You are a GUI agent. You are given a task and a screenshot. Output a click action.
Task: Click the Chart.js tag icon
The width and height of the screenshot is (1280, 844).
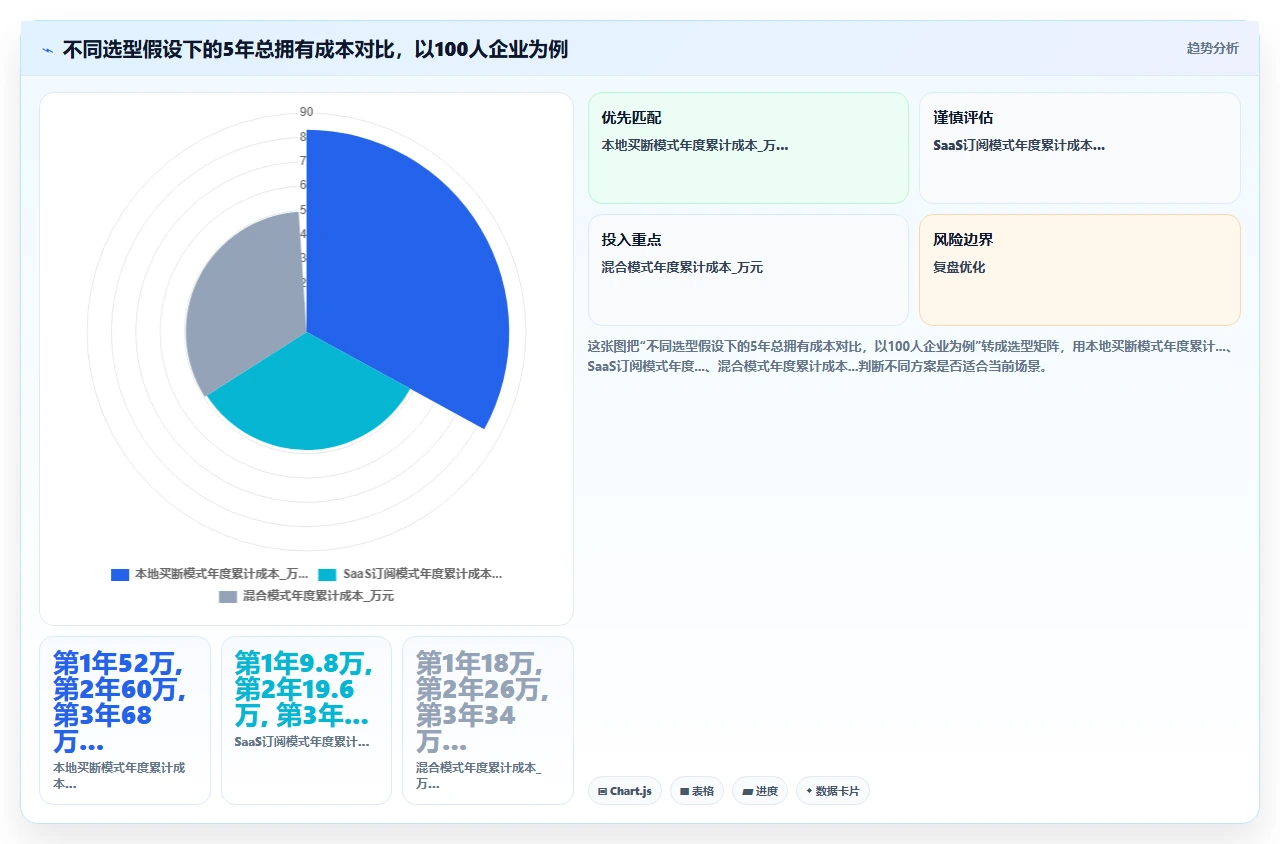coord(602,791)
